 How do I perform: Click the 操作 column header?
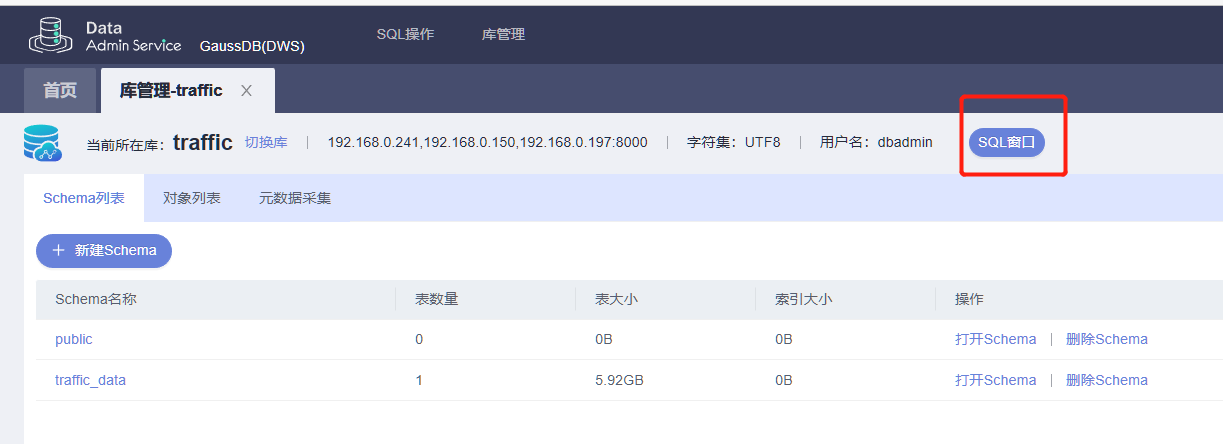[970, 299]
